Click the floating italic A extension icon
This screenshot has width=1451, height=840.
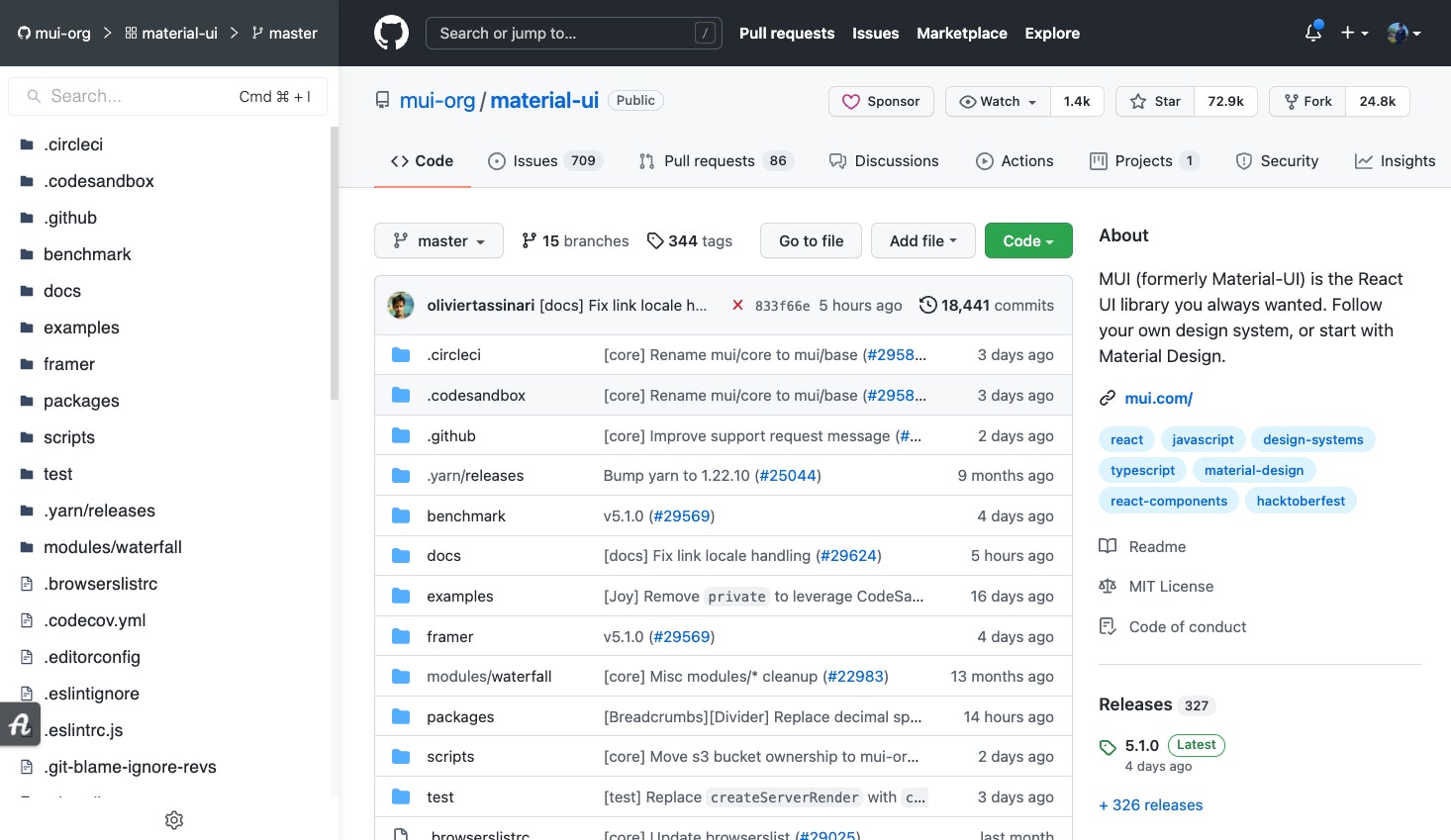(x=20, y=725)
